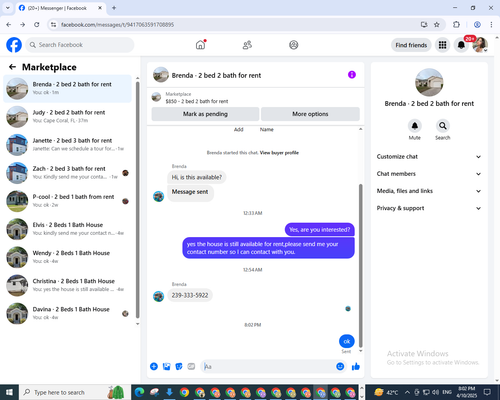This screenshot has height=400, width=500.
Task: Choose a sticker in the composer
Action: [x=179, y=367]
